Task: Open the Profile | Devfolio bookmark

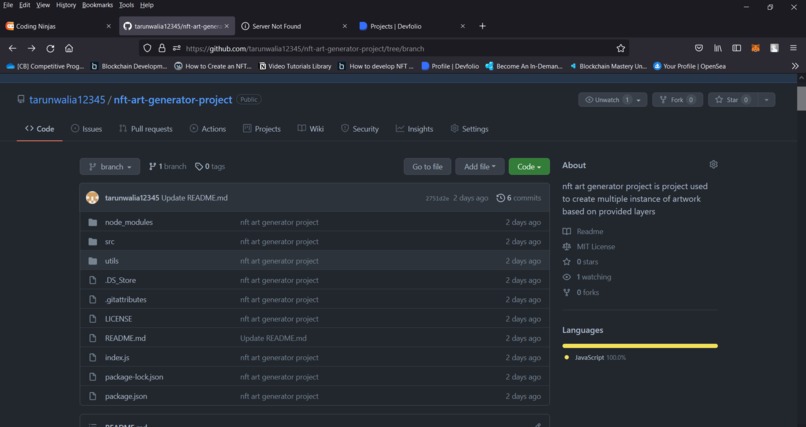Action: (x=450, y=66)
